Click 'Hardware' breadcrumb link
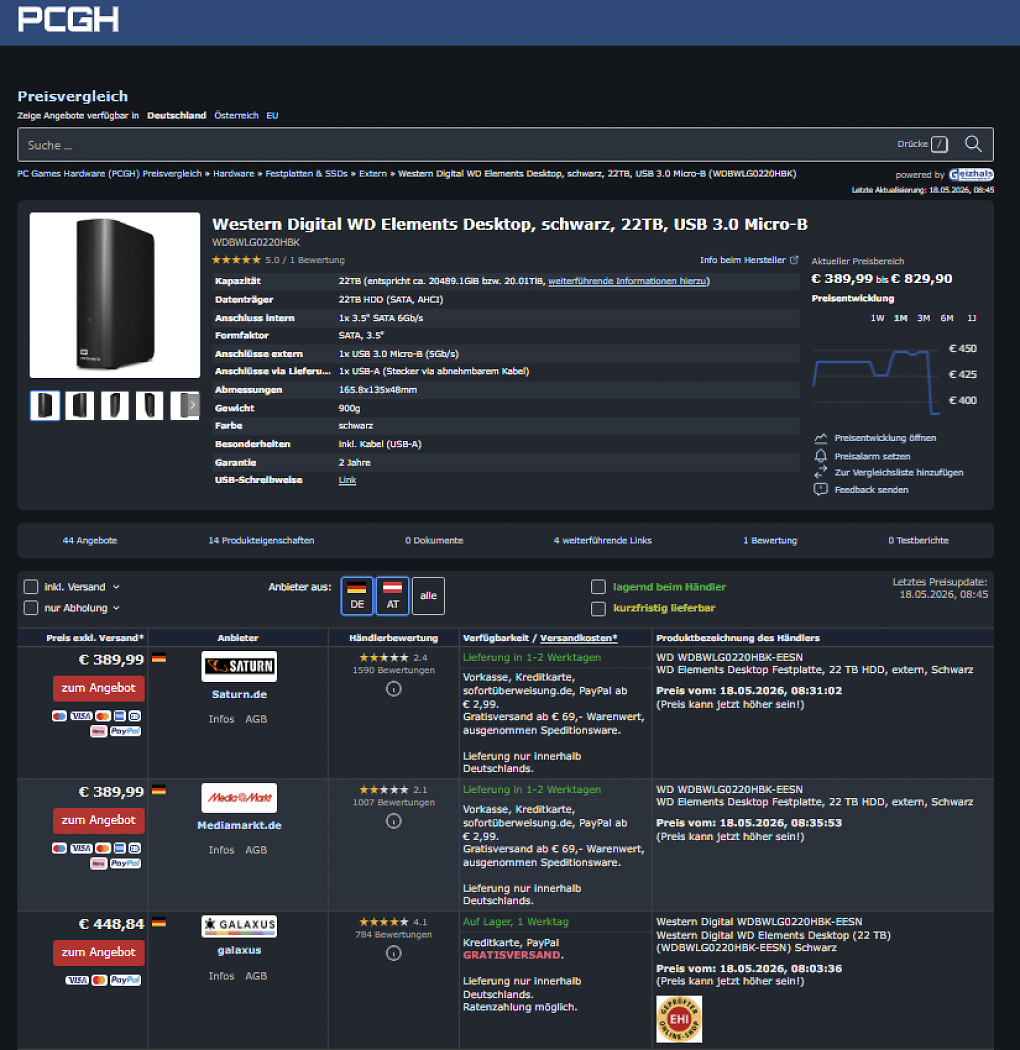The image size is (1020, 1050). pos(233,173)
